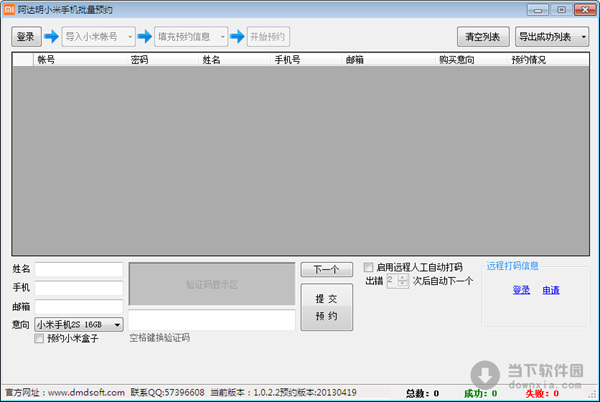600x402 pixels.
Task: Click the 清空列表 button
Action: pyautogui.click(x=483, y=37)
